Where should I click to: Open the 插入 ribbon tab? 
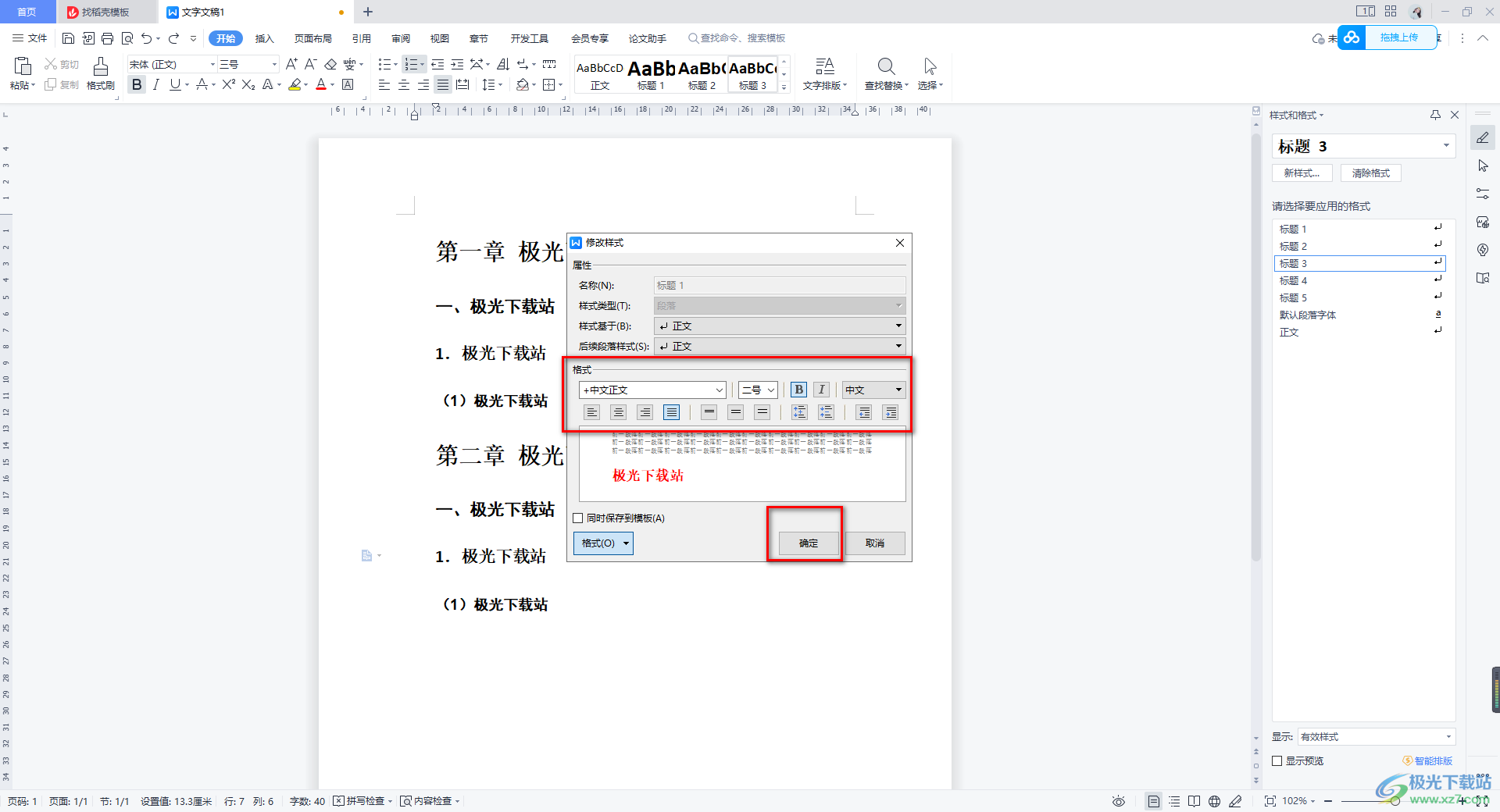pos(265,38)
